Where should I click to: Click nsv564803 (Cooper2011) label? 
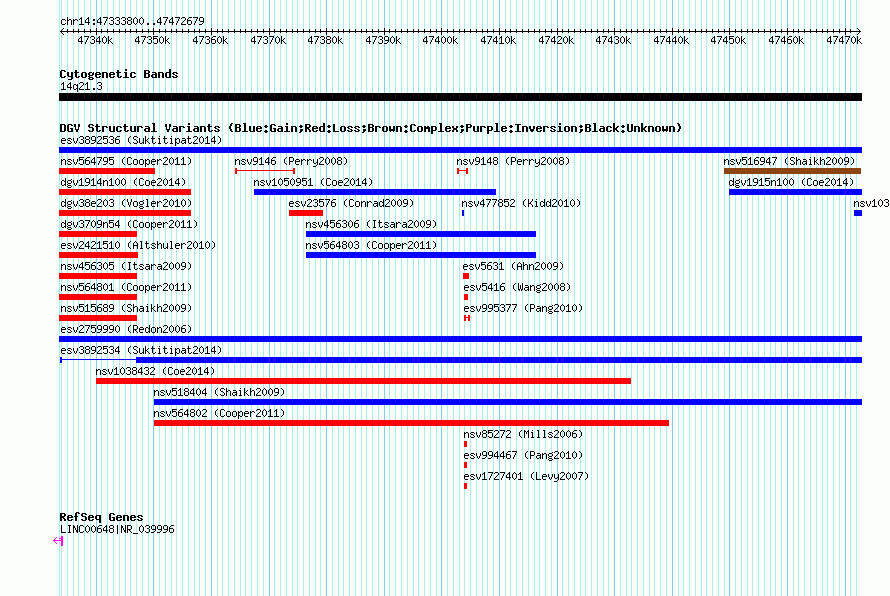pos(371,245)
